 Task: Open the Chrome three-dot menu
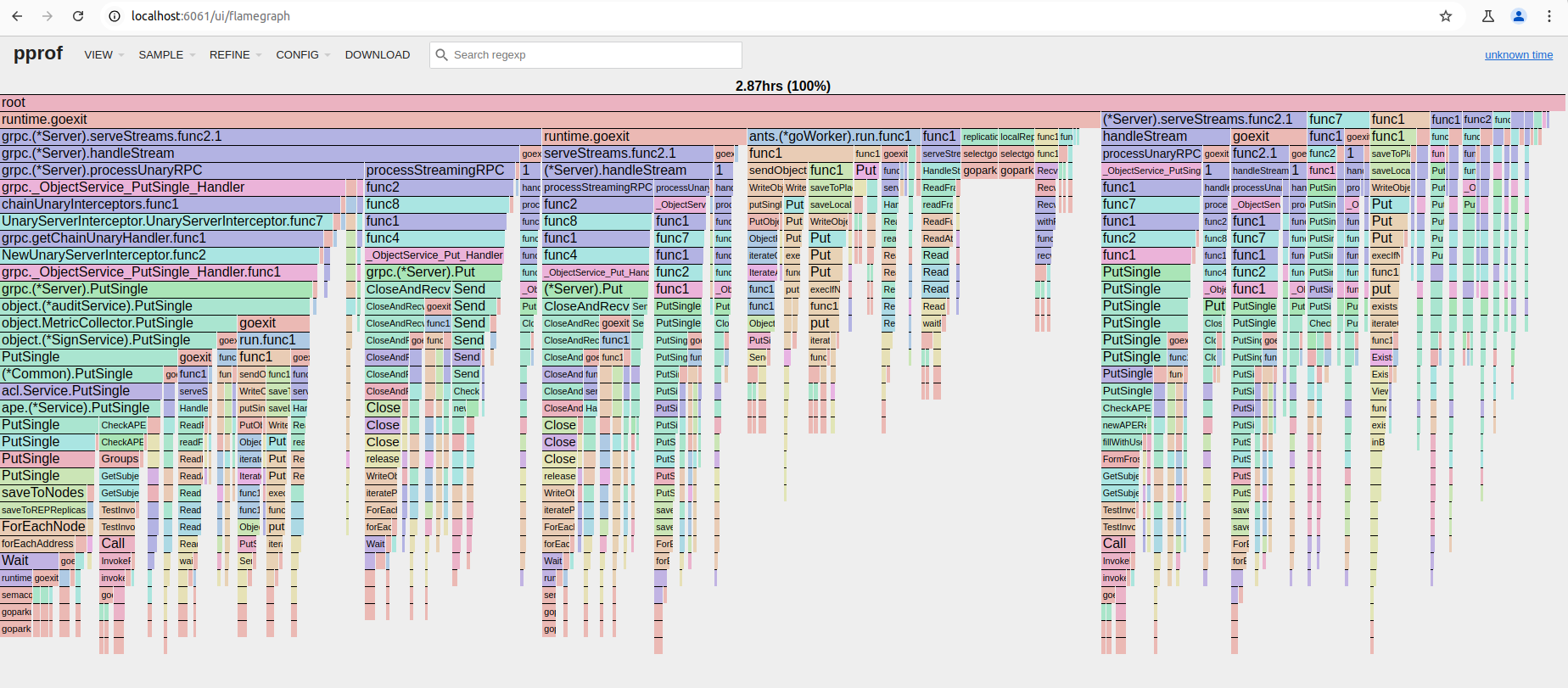1549,16
